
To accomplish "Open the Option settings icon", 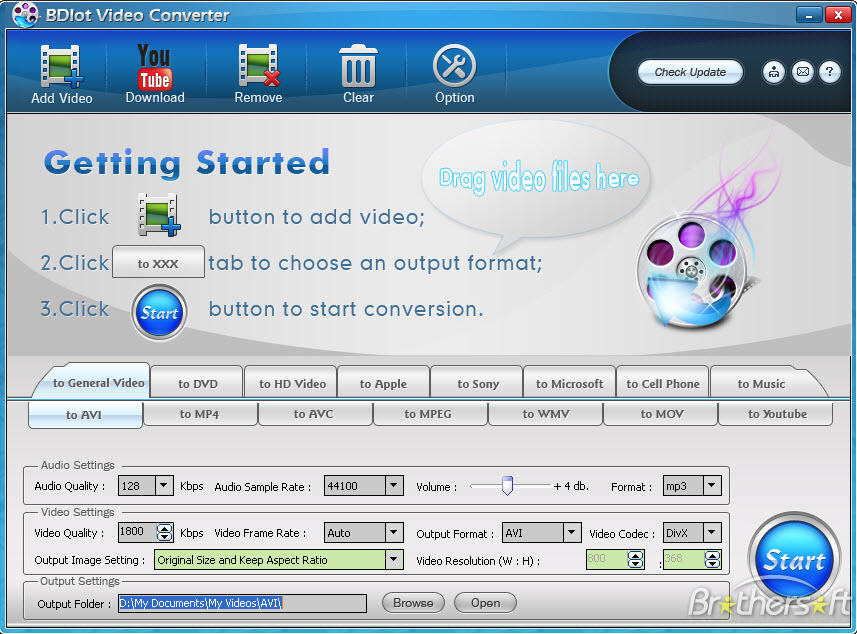I will tap(455, 74).
